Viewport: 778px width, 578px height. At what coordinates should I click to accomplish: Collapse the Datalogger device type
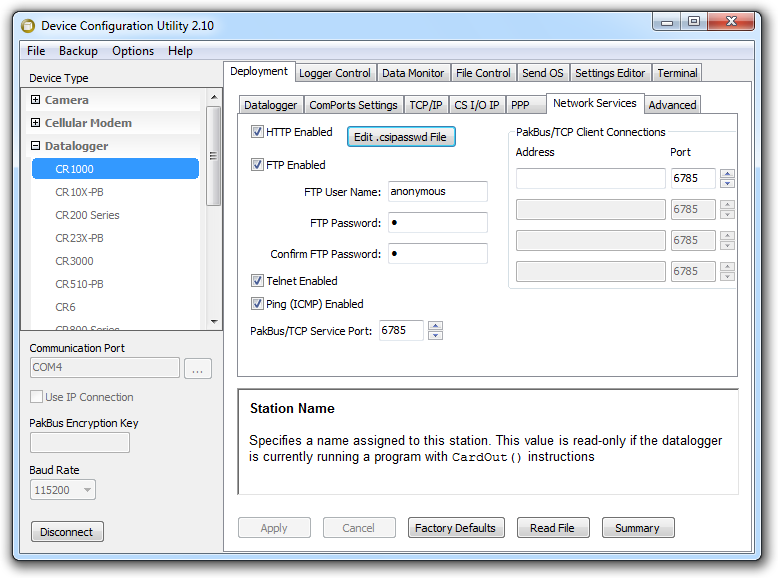coord(35,146)
